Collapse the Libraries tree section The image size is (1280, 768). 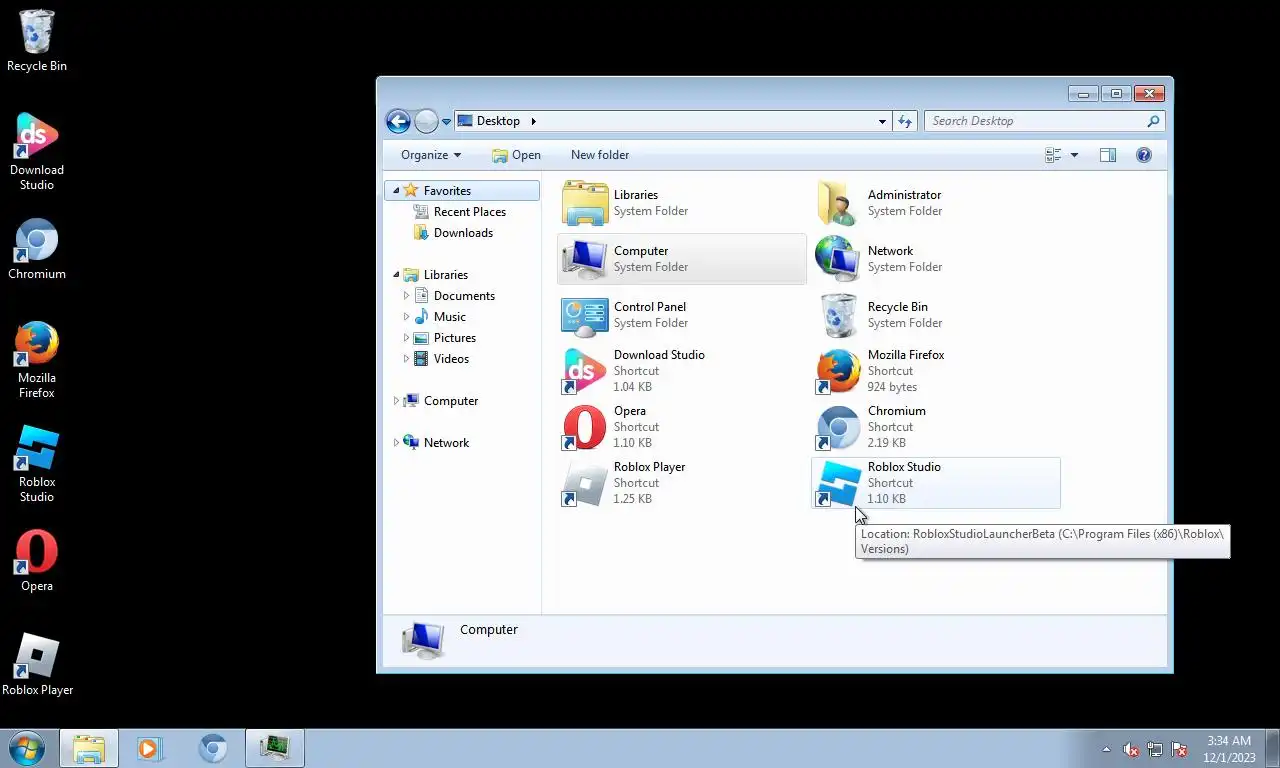click(x=396, y=275)
